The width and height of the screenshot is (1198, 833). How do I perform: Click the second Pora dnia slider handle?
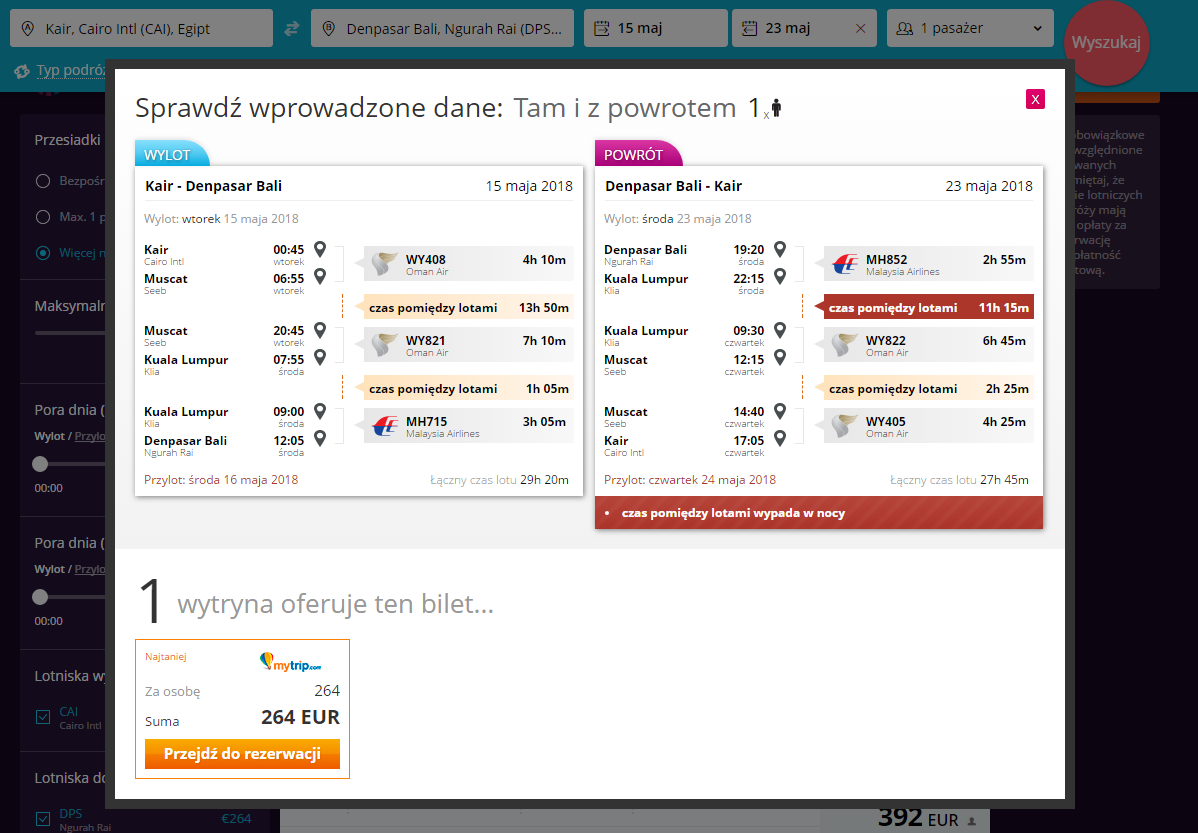(40, 597)
